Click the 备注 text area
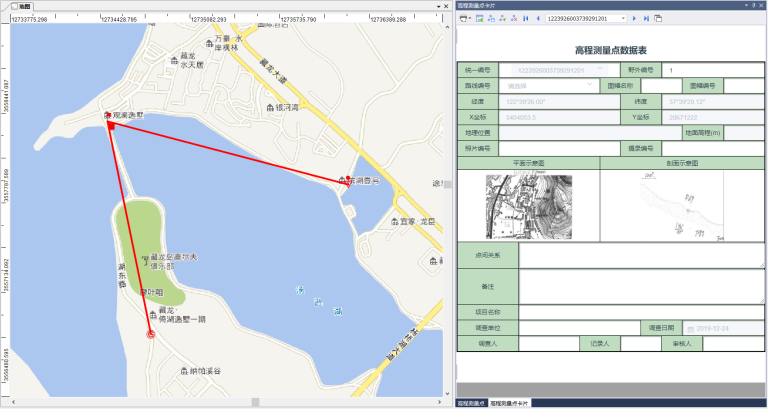769x410 pixels. click(x=641, y=286)
